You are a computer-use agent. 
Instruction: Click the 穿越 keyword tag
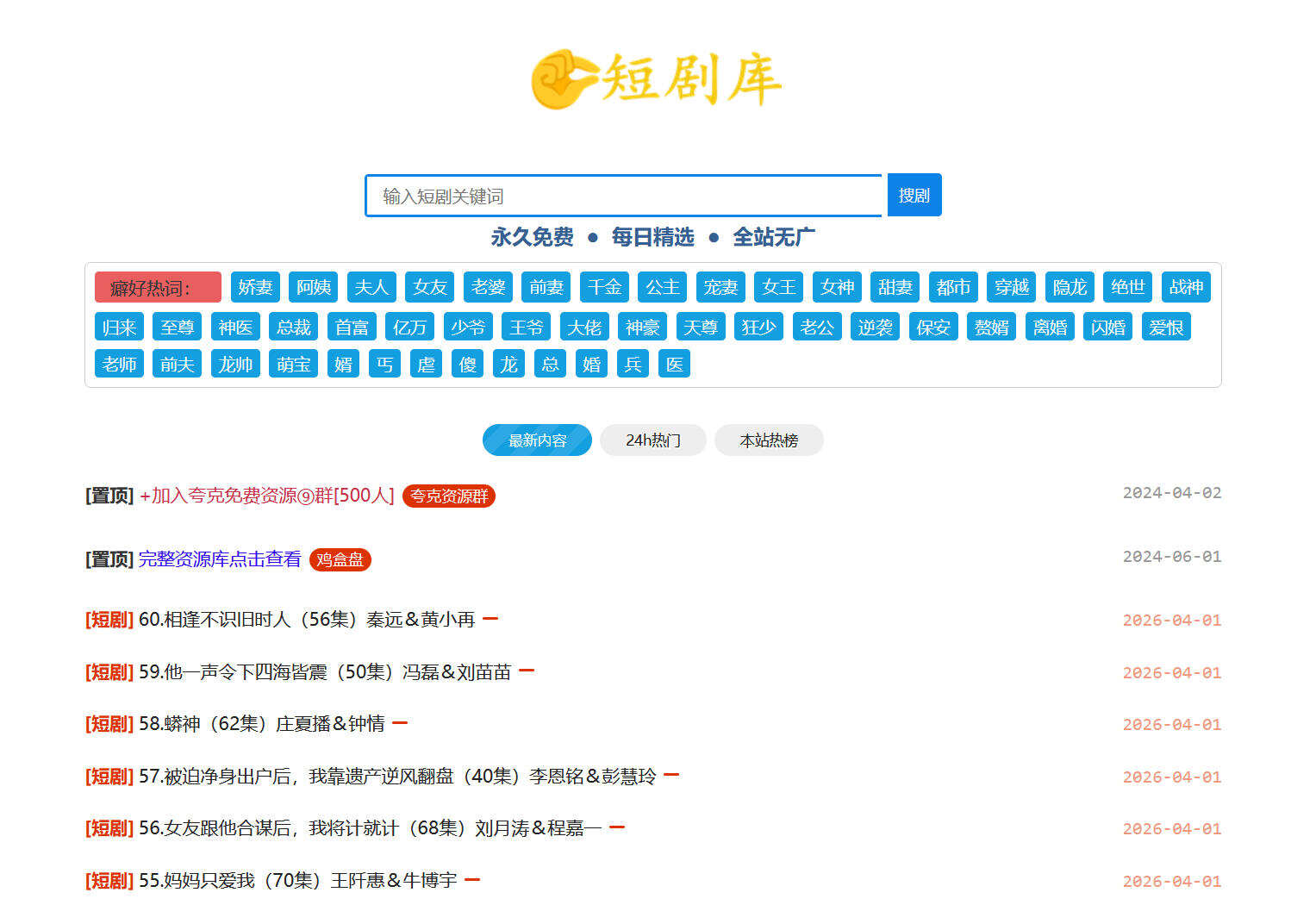(1011, 288)
